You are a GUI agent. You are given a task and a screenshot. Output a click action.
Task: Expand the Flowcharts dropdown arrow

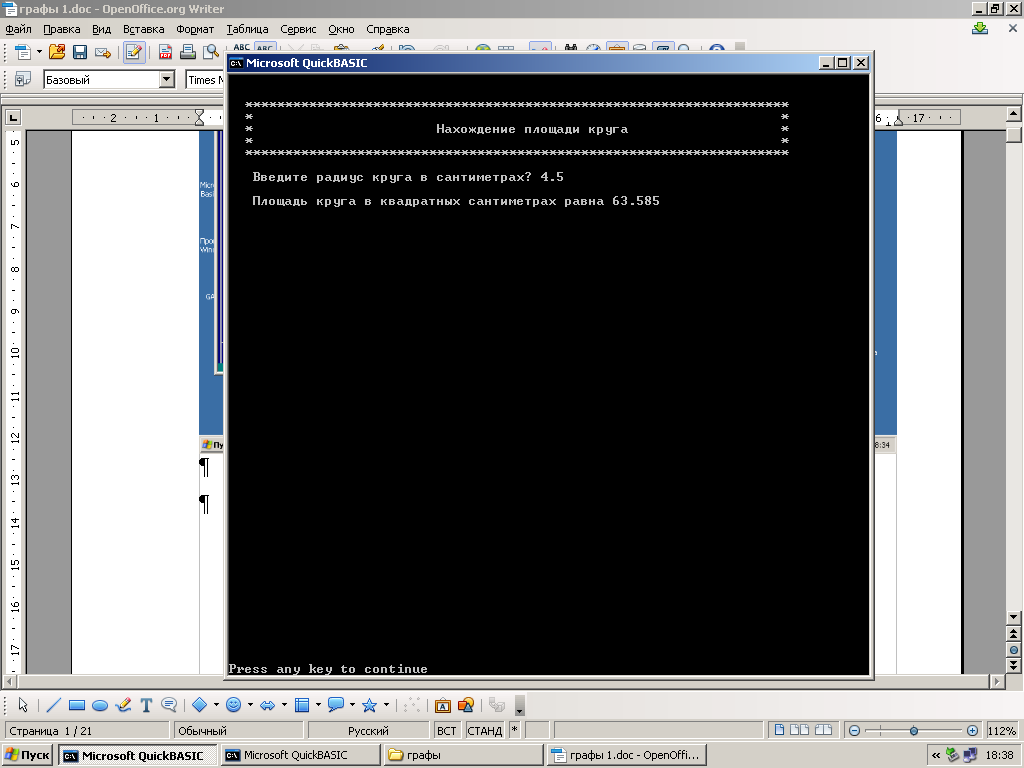coord(318,705)
